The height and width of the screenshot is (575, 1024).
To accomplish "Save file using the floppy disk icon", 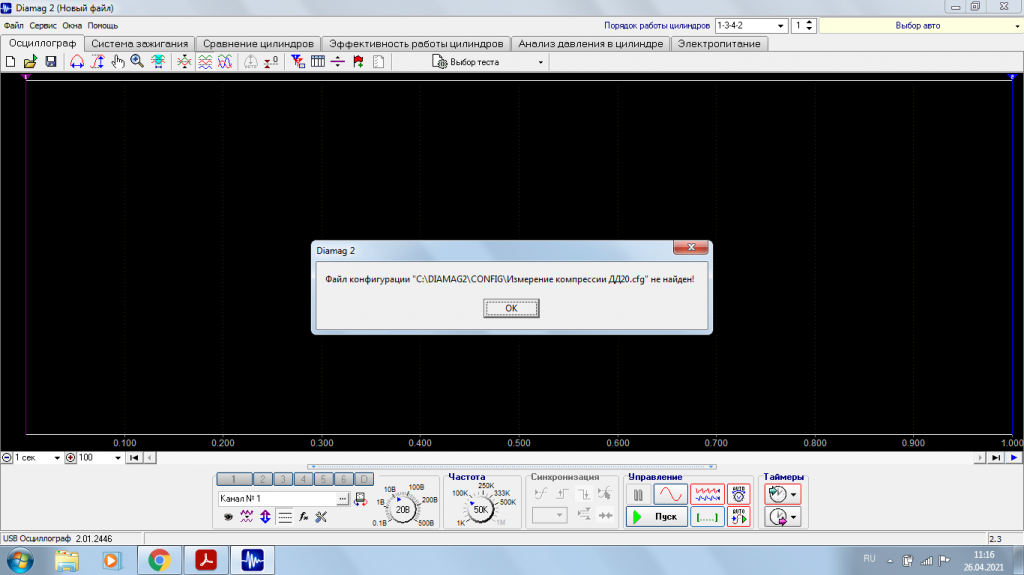I will click(x=50, y=61).
